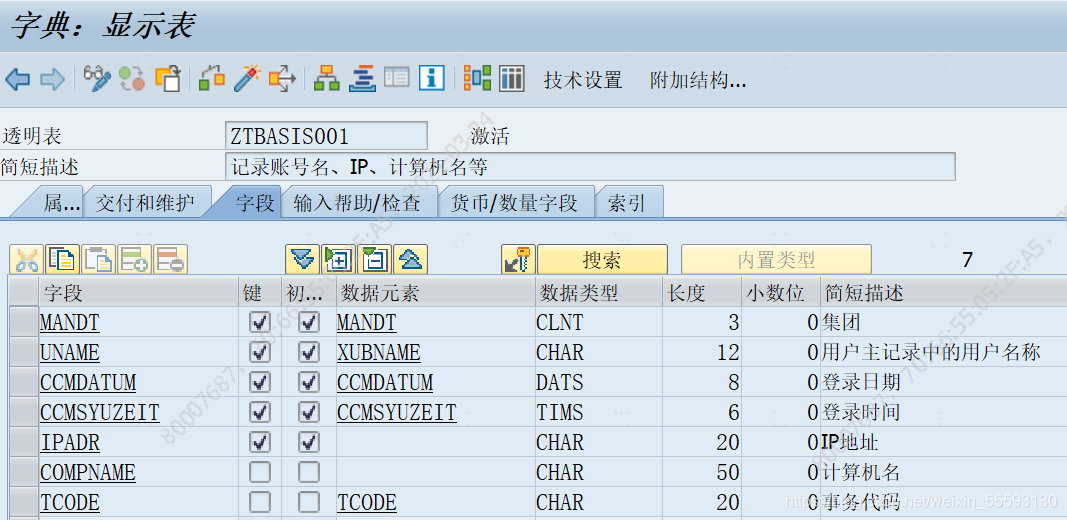Select row selector for MANDT row
1067x520 pixels.
[x=24, y=322]
